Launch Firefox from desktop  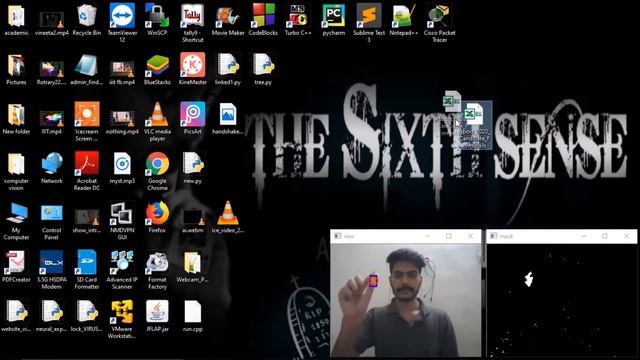157,217
